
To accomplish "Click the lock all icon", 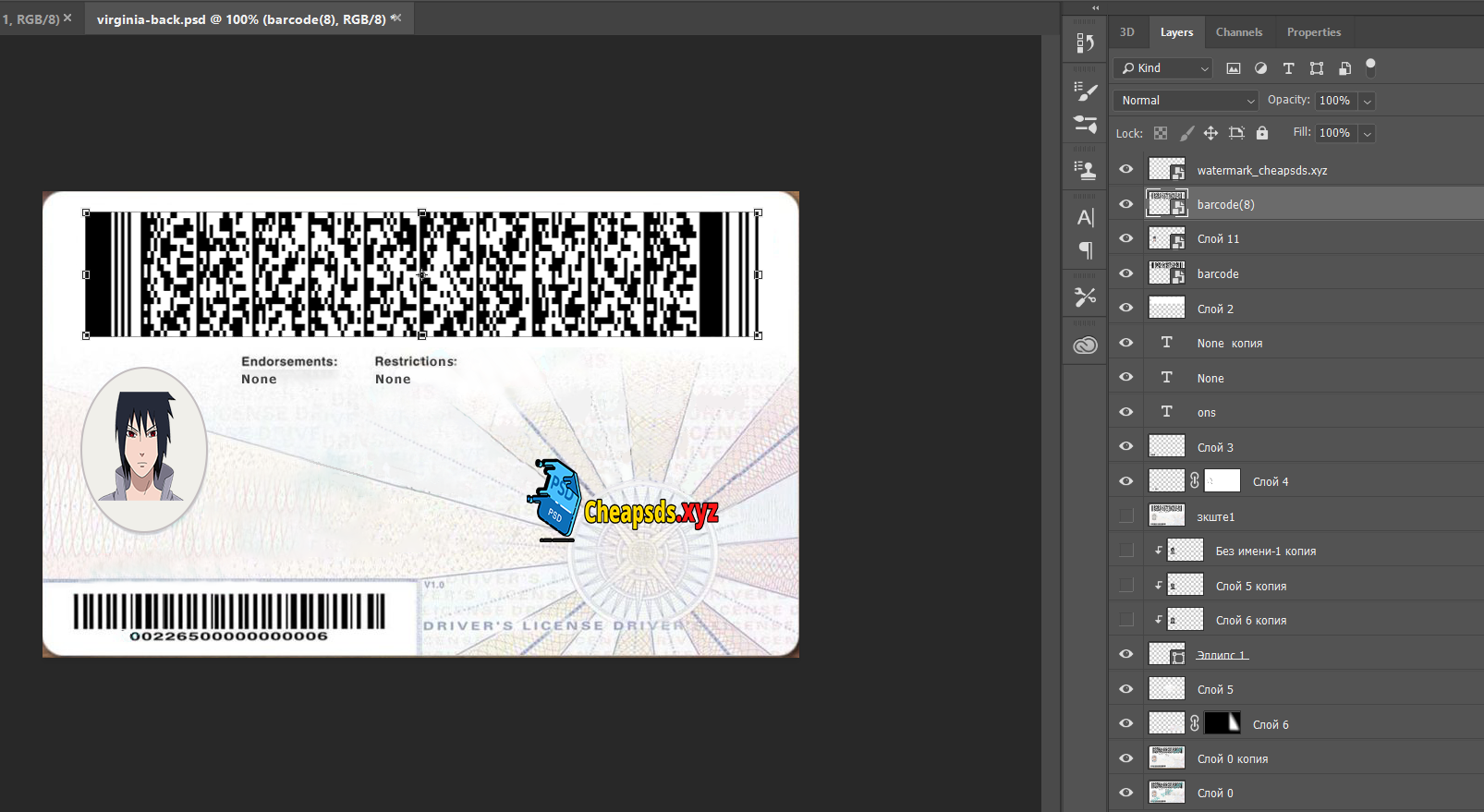I will [1262, 133].
